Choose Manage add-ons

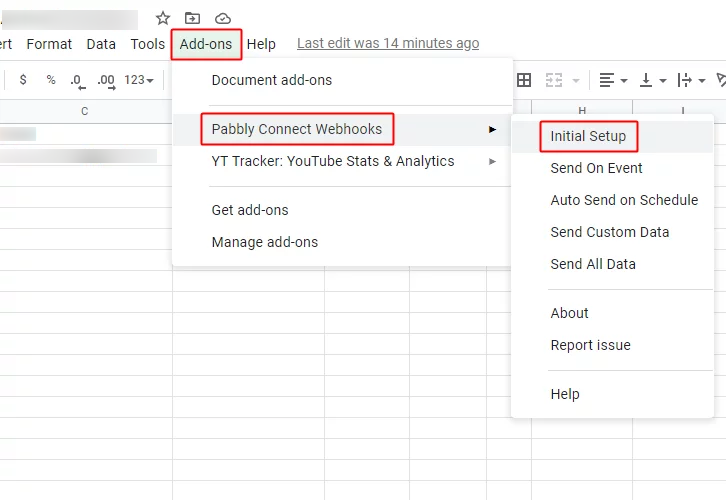[x=342, y=242]
